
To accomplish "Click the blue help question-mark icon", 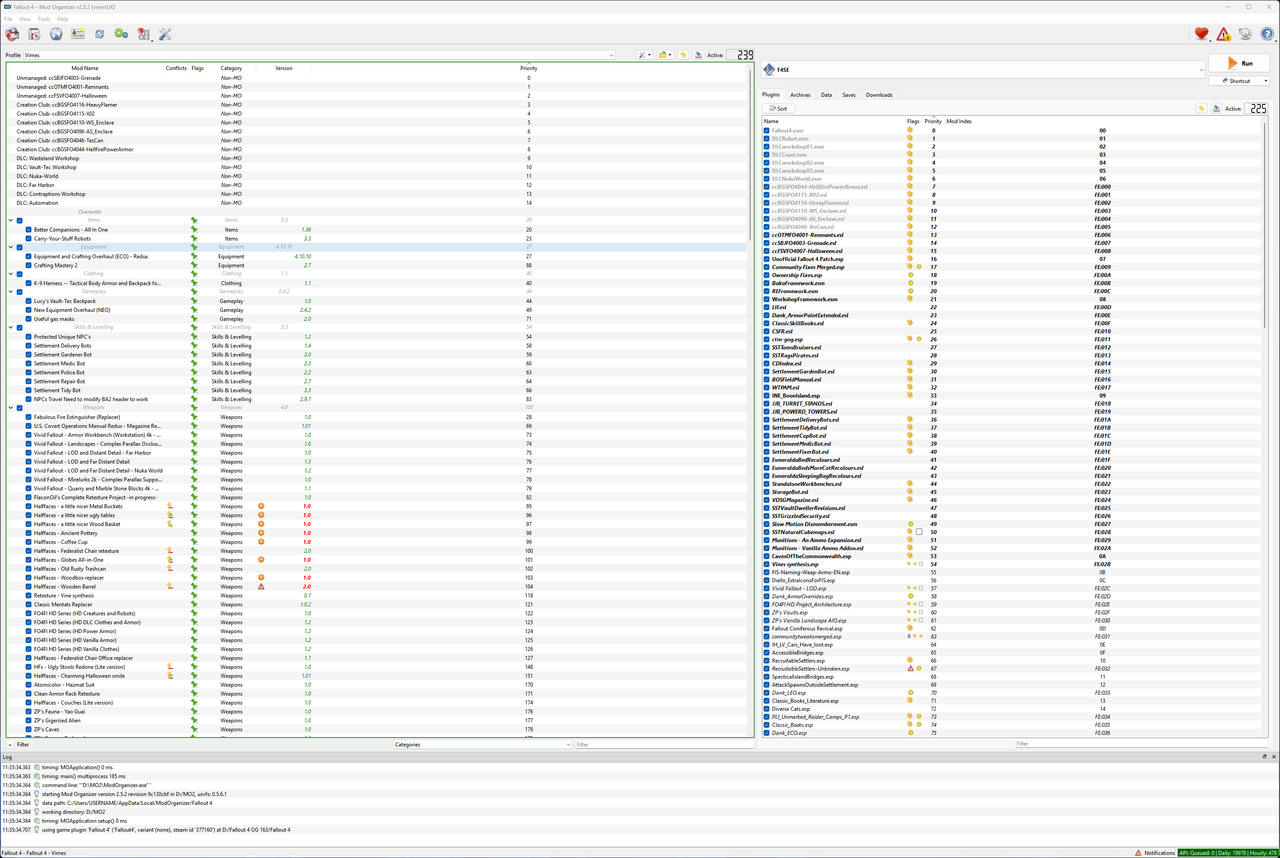I will pyautogui.click(x=1266, y=33).
